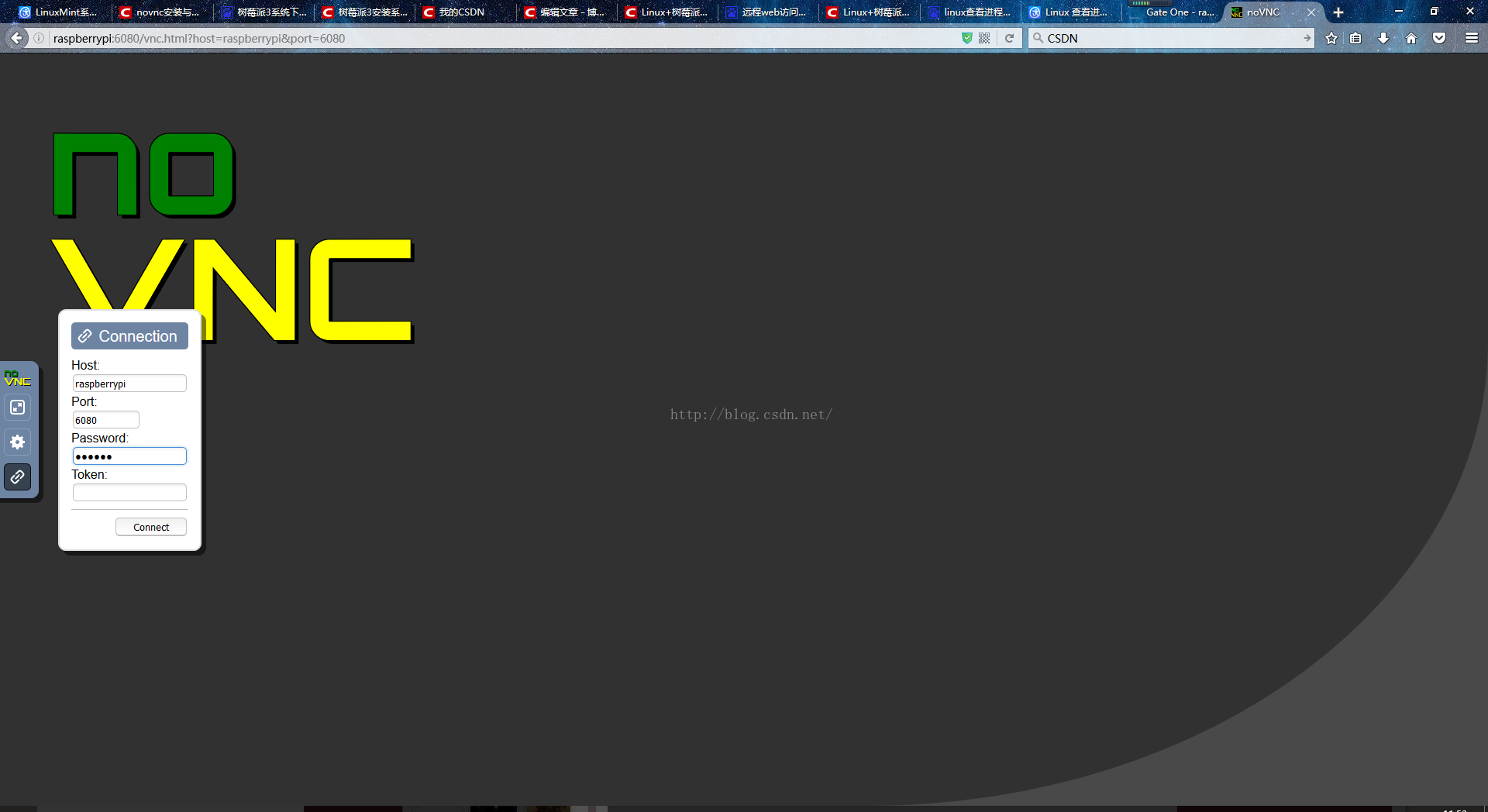
Task: Switch to the linux查看进程 tab
Action: tap(970, 12)
